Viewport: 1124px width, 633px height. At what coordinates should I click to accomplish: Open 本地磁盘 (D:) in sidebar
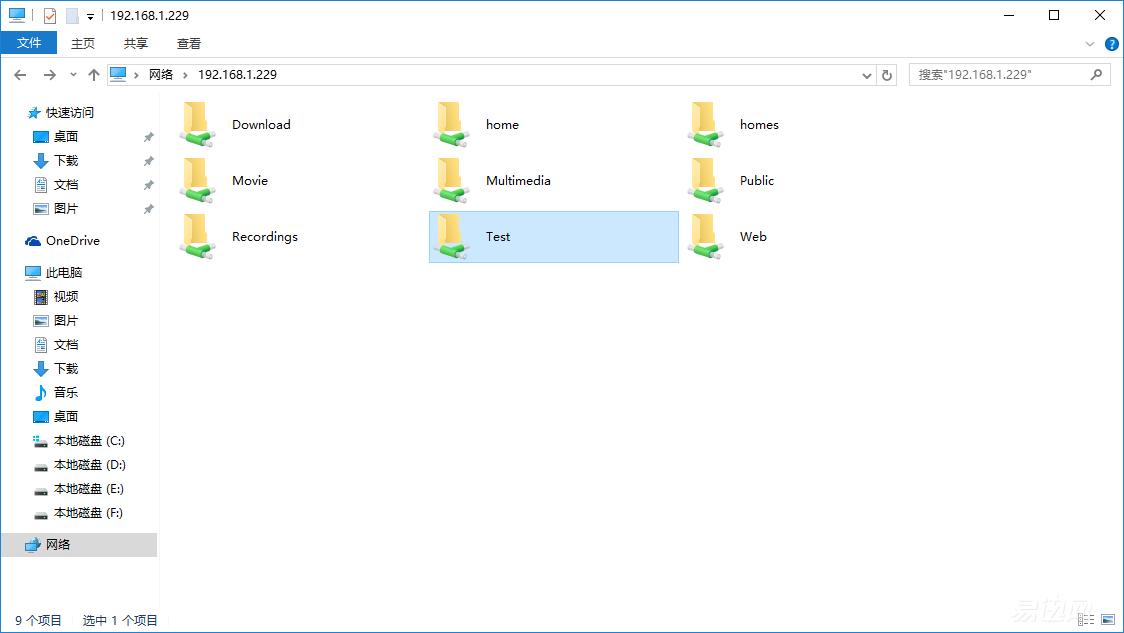click(x=89, y=465)
